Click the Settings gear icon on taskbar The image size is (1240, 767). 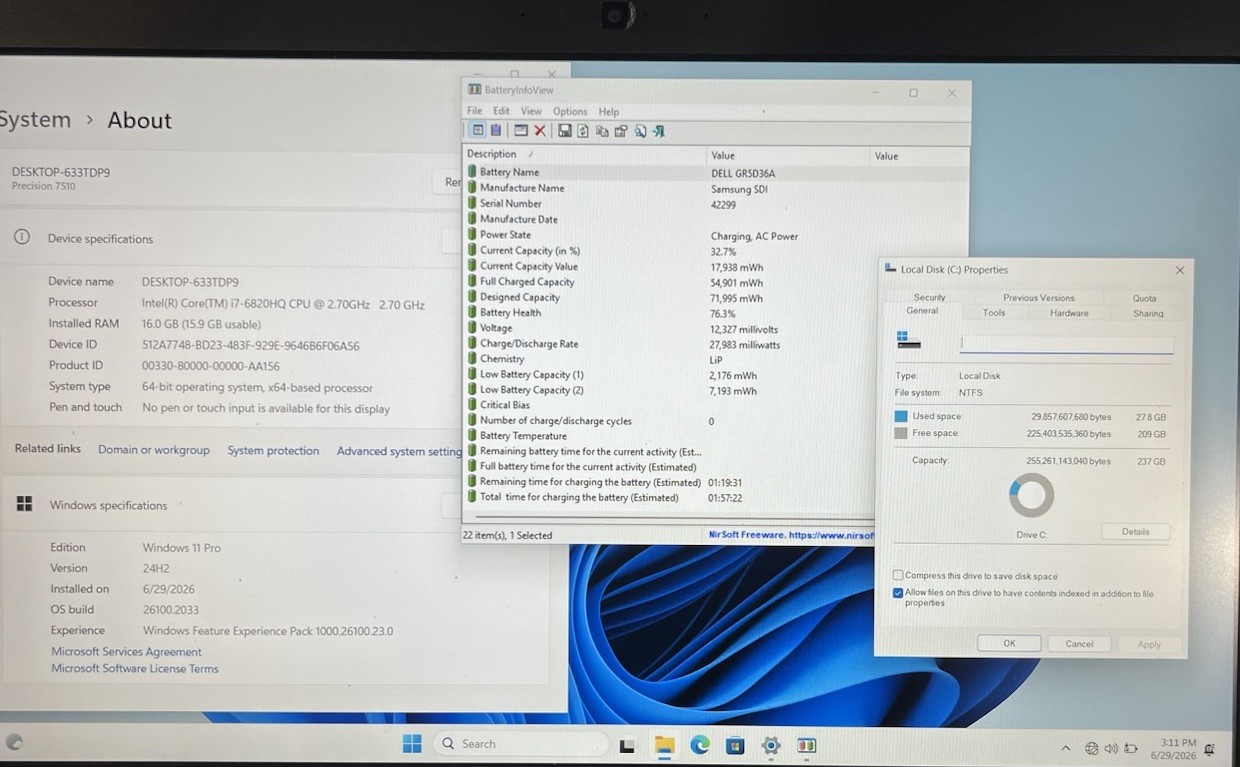tap(771, 744)
